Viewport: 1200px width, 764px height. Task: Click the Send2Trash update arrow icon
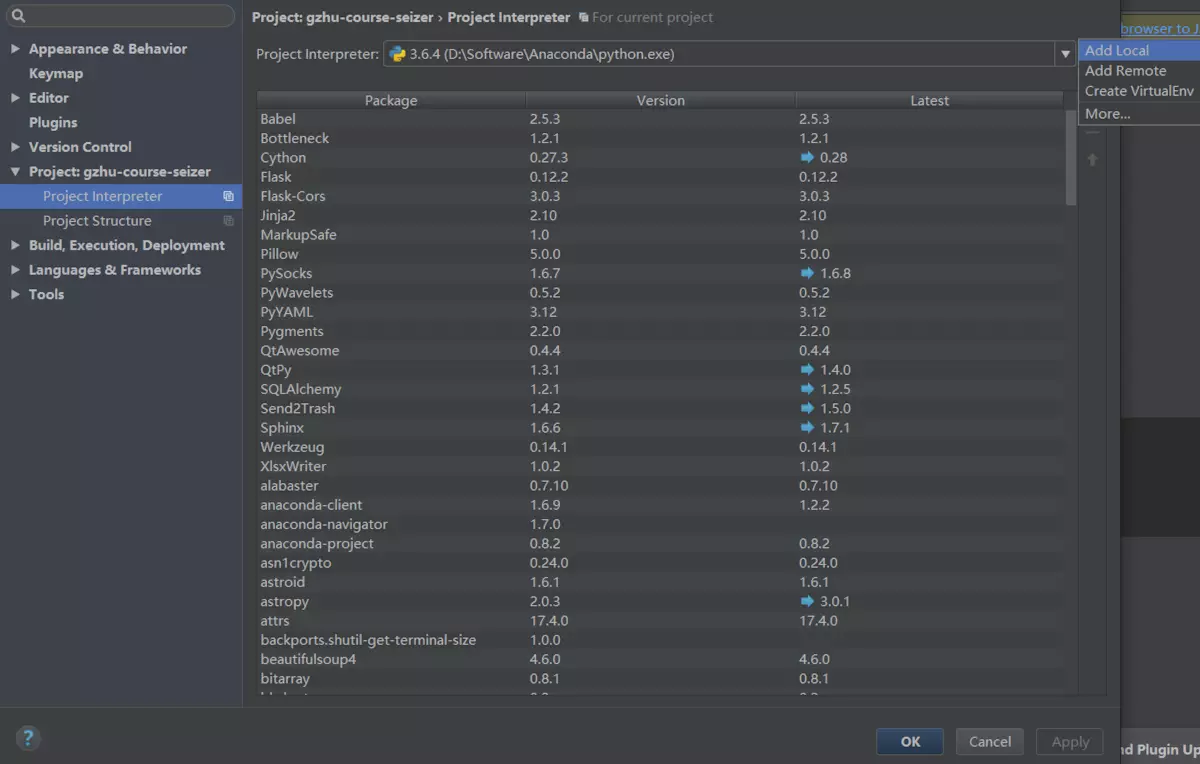807,408
